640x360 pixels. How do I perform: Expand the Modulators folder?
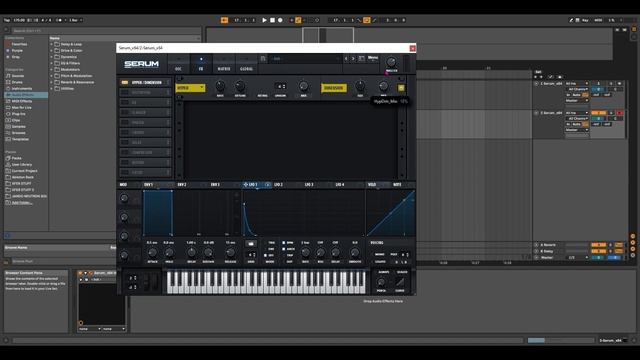point(52,69)
